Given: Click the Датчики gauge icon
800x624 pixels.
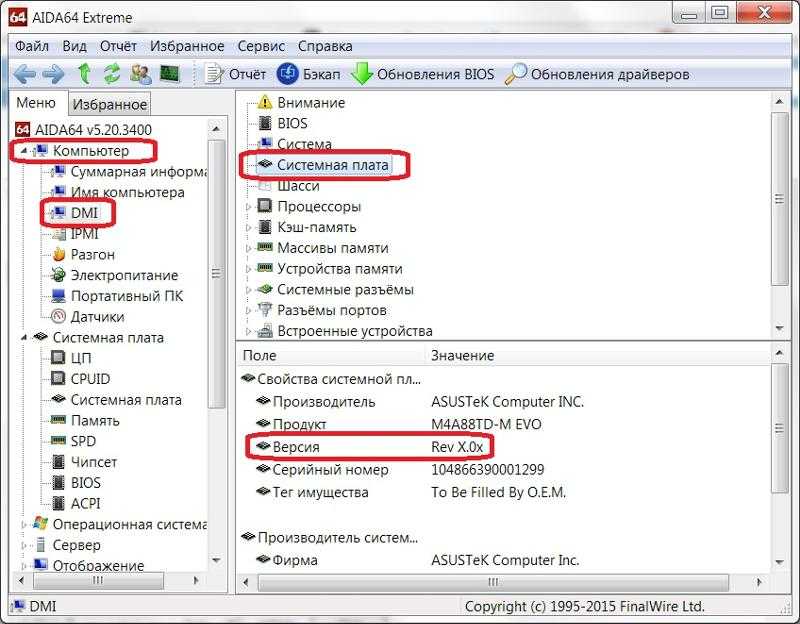Looking at the screenshot, I should [59, 316].
